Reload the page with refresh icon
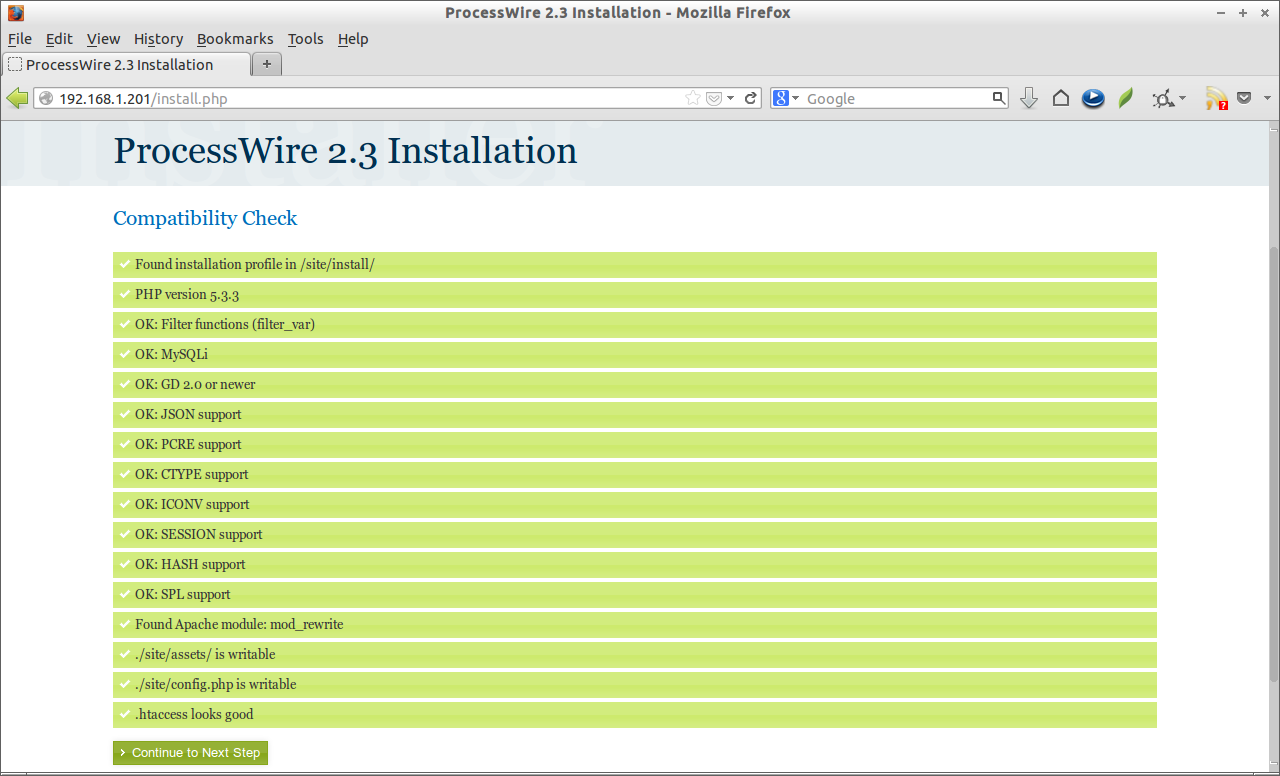Viewport: 1280px width, 776px height. coord(751,98)
